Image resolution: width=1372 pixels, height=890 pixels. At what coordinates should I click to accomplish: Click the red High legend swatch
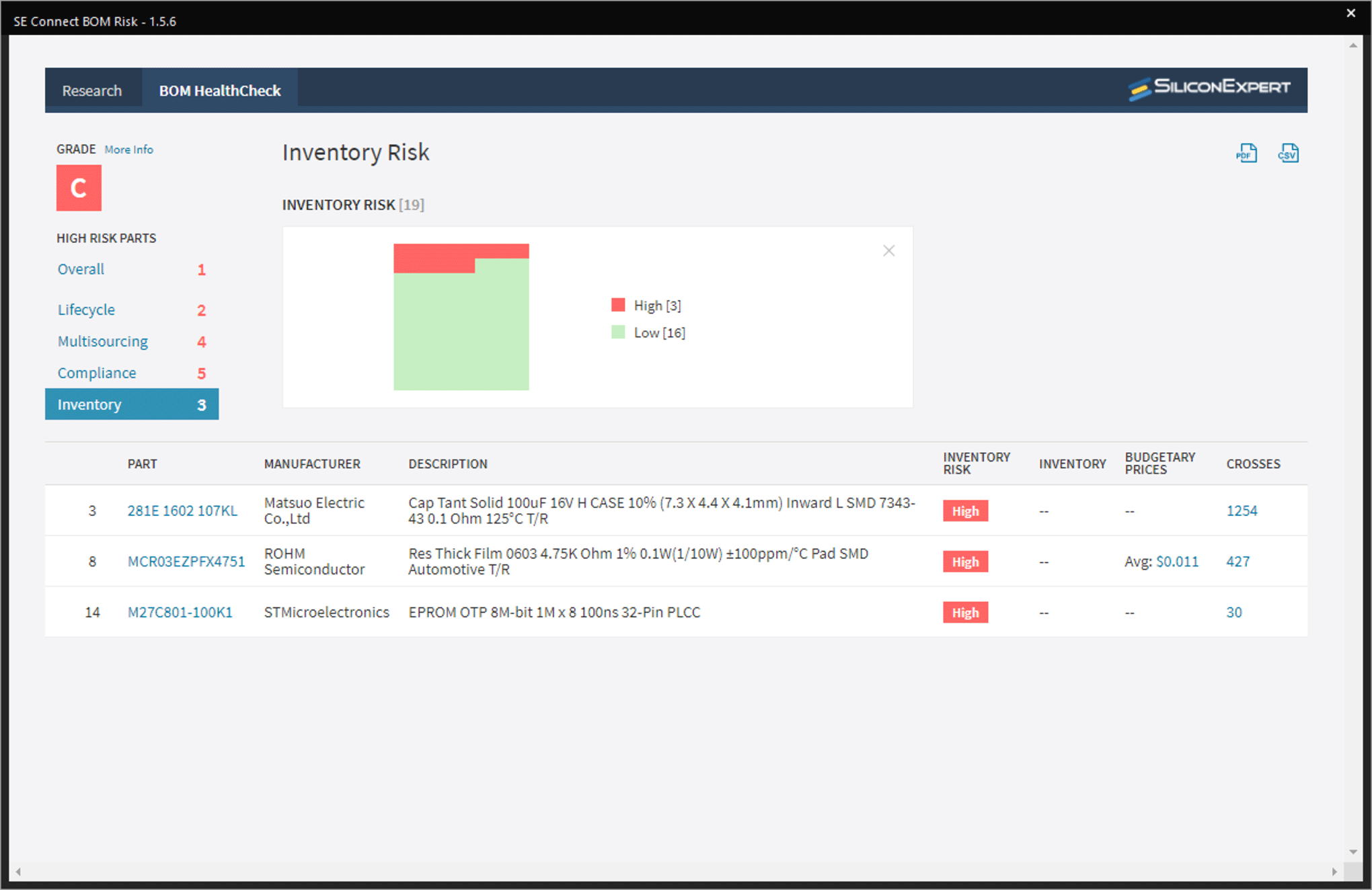[618, 305]
